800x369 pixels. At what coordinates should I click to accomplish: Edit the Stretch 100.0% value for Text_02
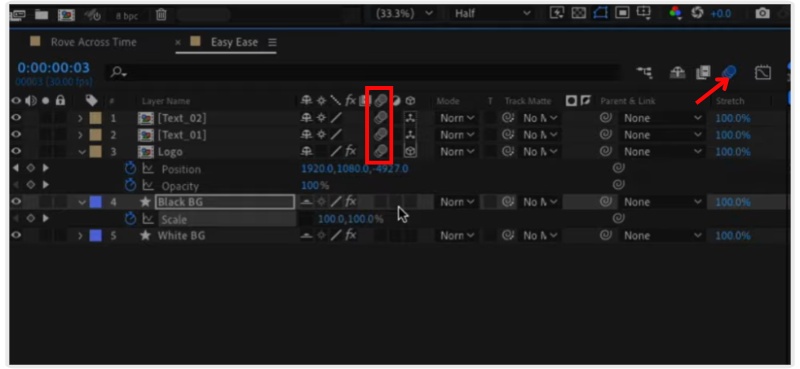coord(733,118)
